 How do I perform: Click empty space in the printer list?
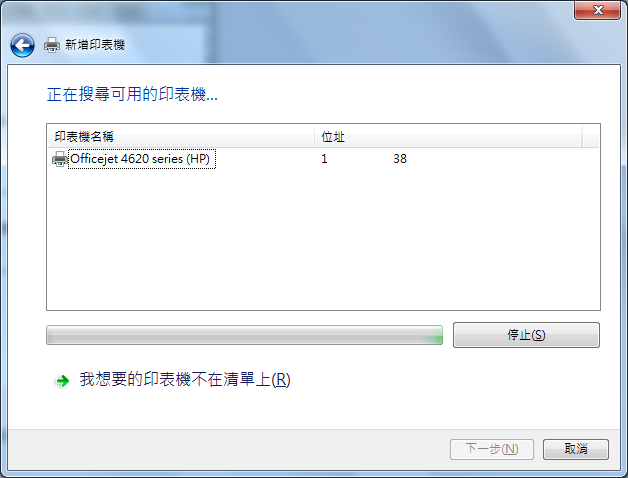pos(323,240)
